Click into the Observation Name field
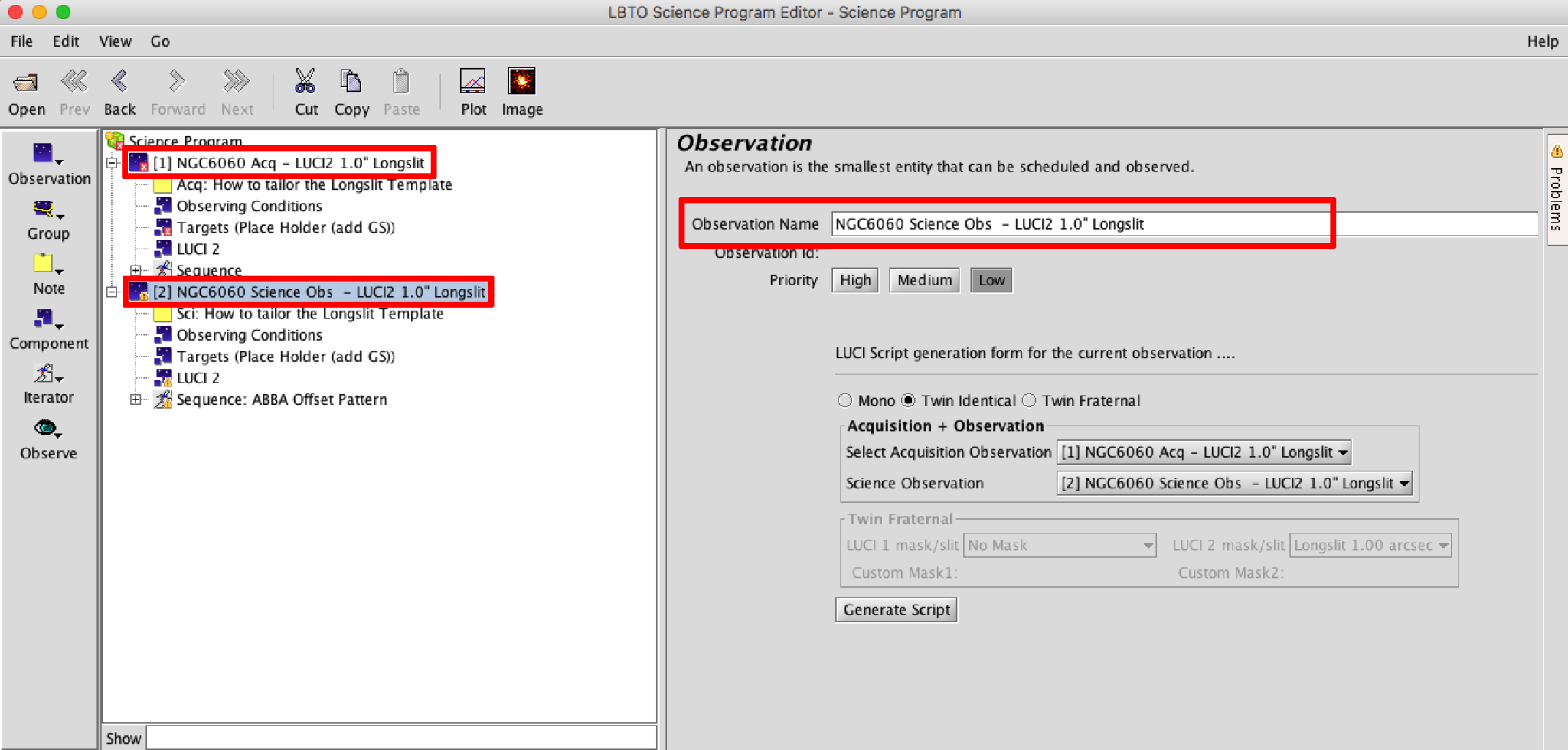This screenshot has width=1568, height=750. pos(1184,224)
